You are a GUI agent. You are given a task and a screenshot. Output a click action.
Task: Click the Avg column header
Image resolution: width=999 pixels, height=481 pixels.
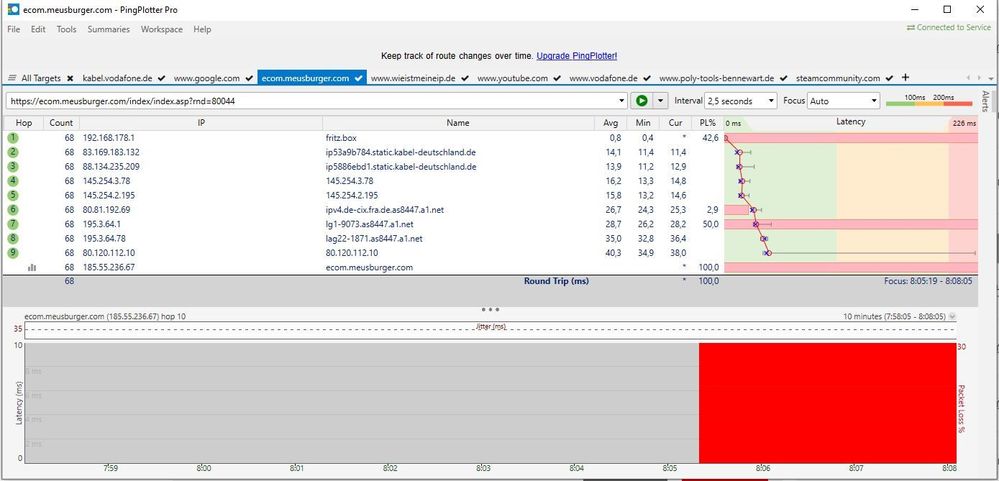(610, 123)
